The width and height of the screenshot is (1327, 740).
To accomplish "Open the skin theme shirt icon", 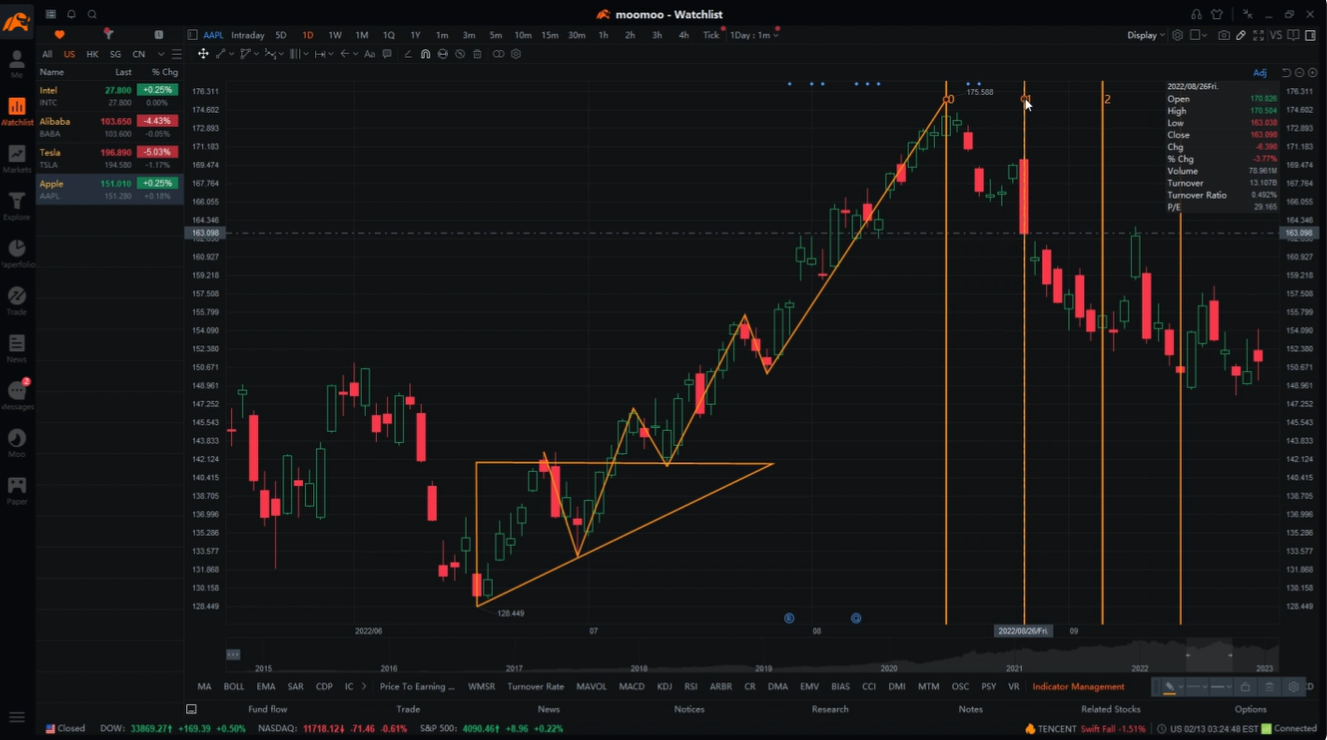I will click(1217, 14).
